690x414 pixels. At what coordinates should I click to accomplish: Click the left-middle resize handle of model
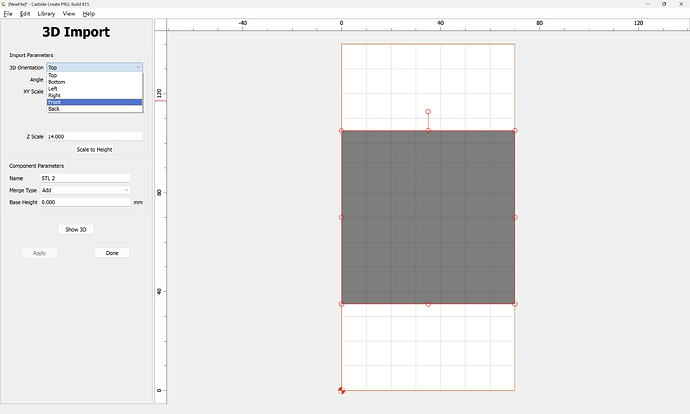coord(341,217)
